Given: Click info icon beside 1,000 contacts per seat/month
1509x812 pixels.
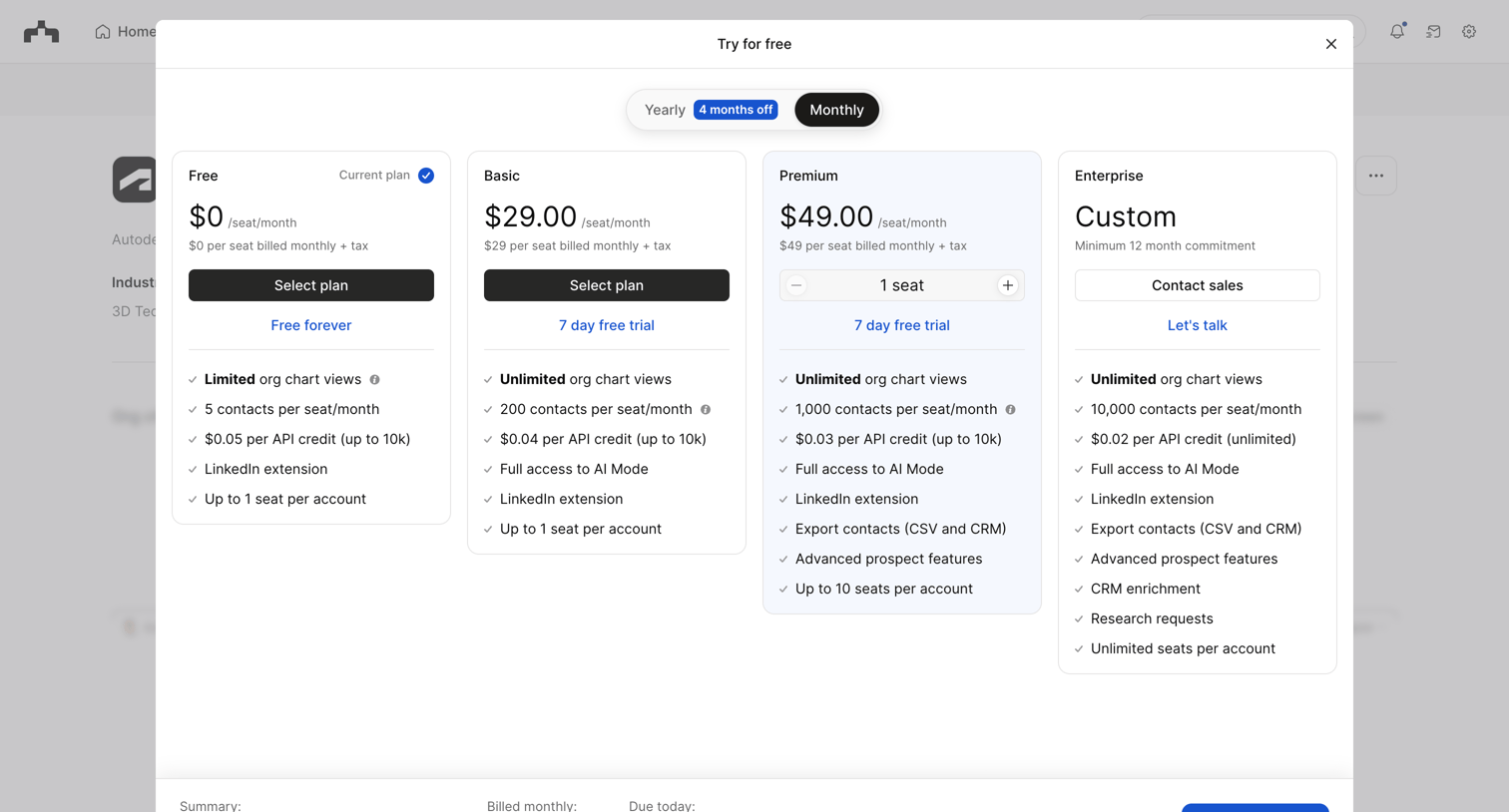Looking at the screenshot, I should (1011, 410).
